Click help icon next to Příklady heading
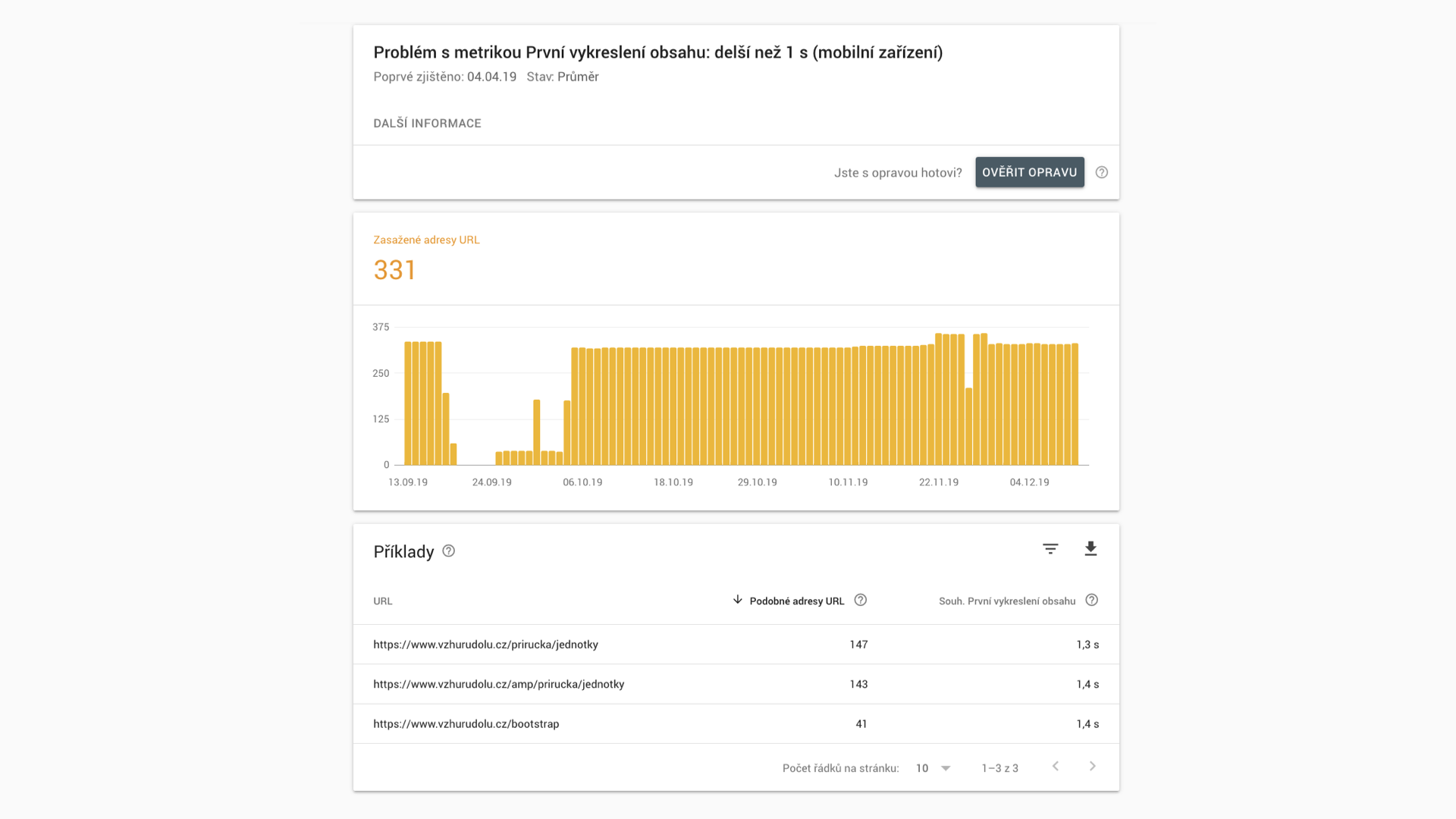This screenshot has width=1456, height=819. [x=448, y=551]
